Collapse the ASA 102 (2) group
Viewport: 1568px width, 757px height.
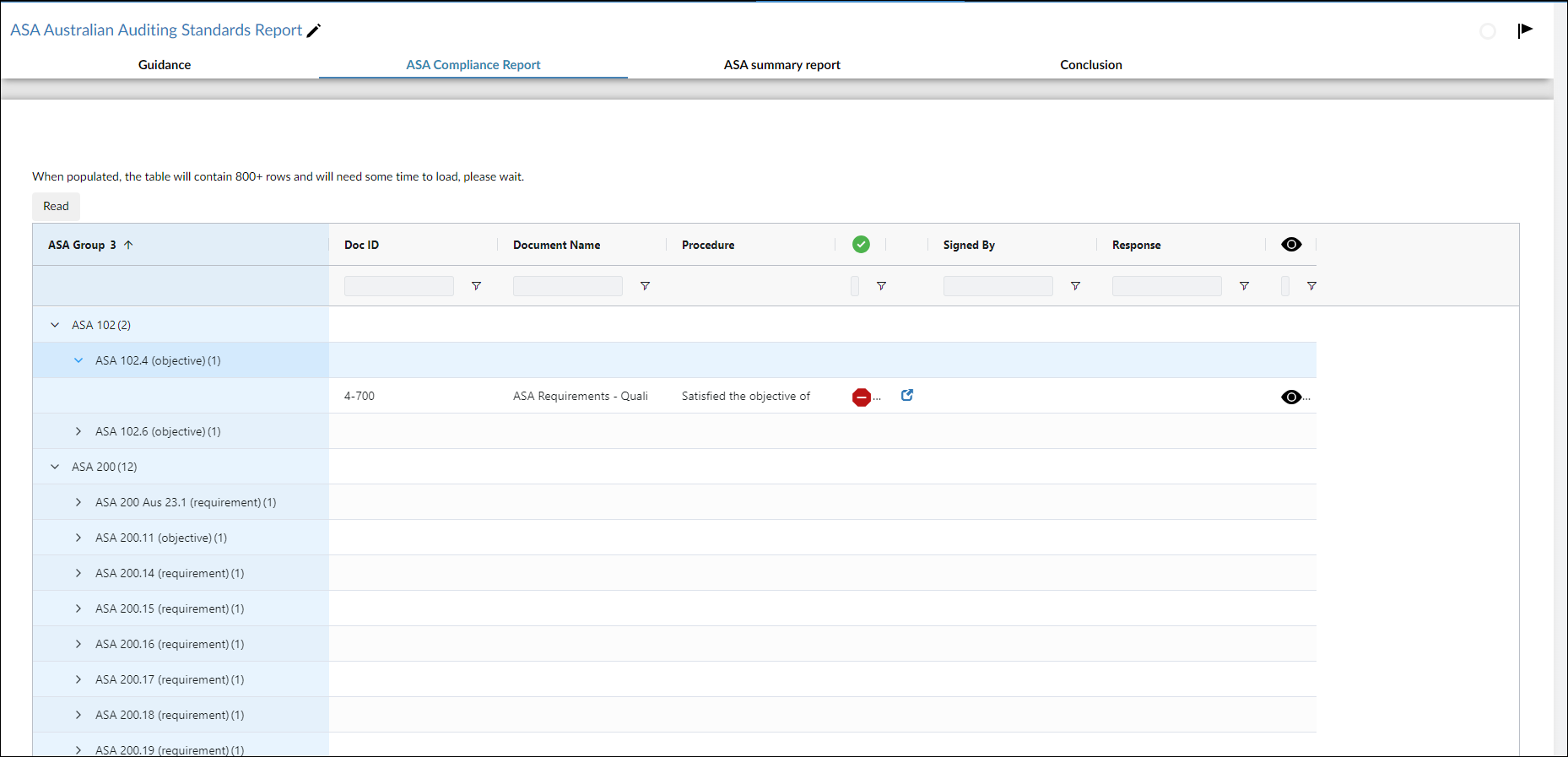click(x=55, y=325)
